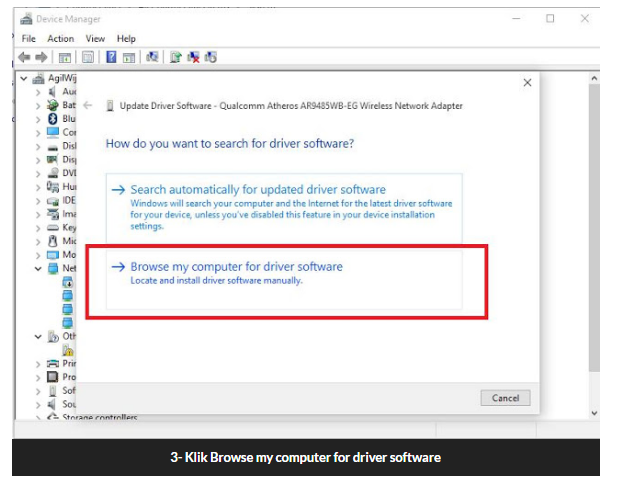Open the Action menu
The width and height of the screenshot is (618, 488).
61,39
